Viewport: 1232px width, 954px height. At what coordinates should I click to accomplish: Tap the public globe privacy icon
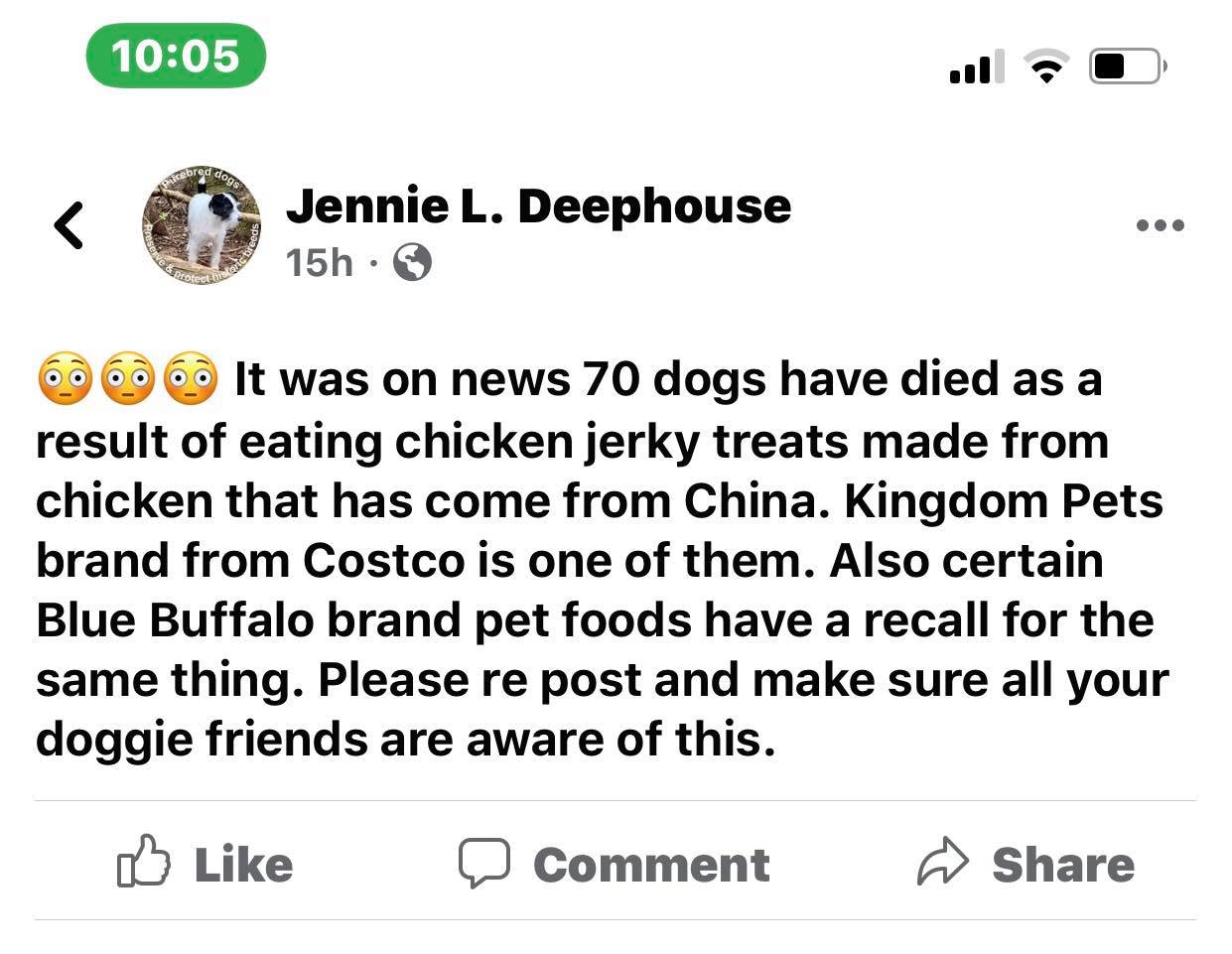[413, 263]
